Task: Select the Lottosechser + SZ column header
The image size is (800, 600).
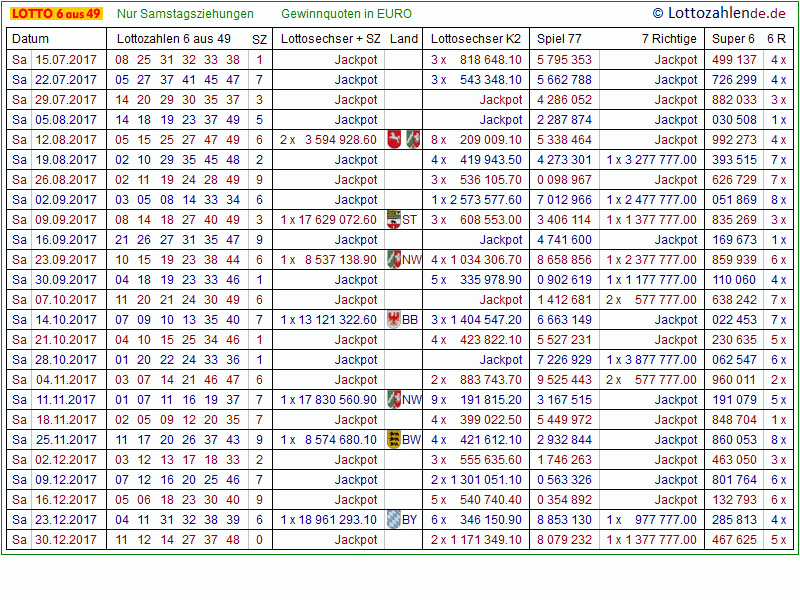Action: click(331, 39)
